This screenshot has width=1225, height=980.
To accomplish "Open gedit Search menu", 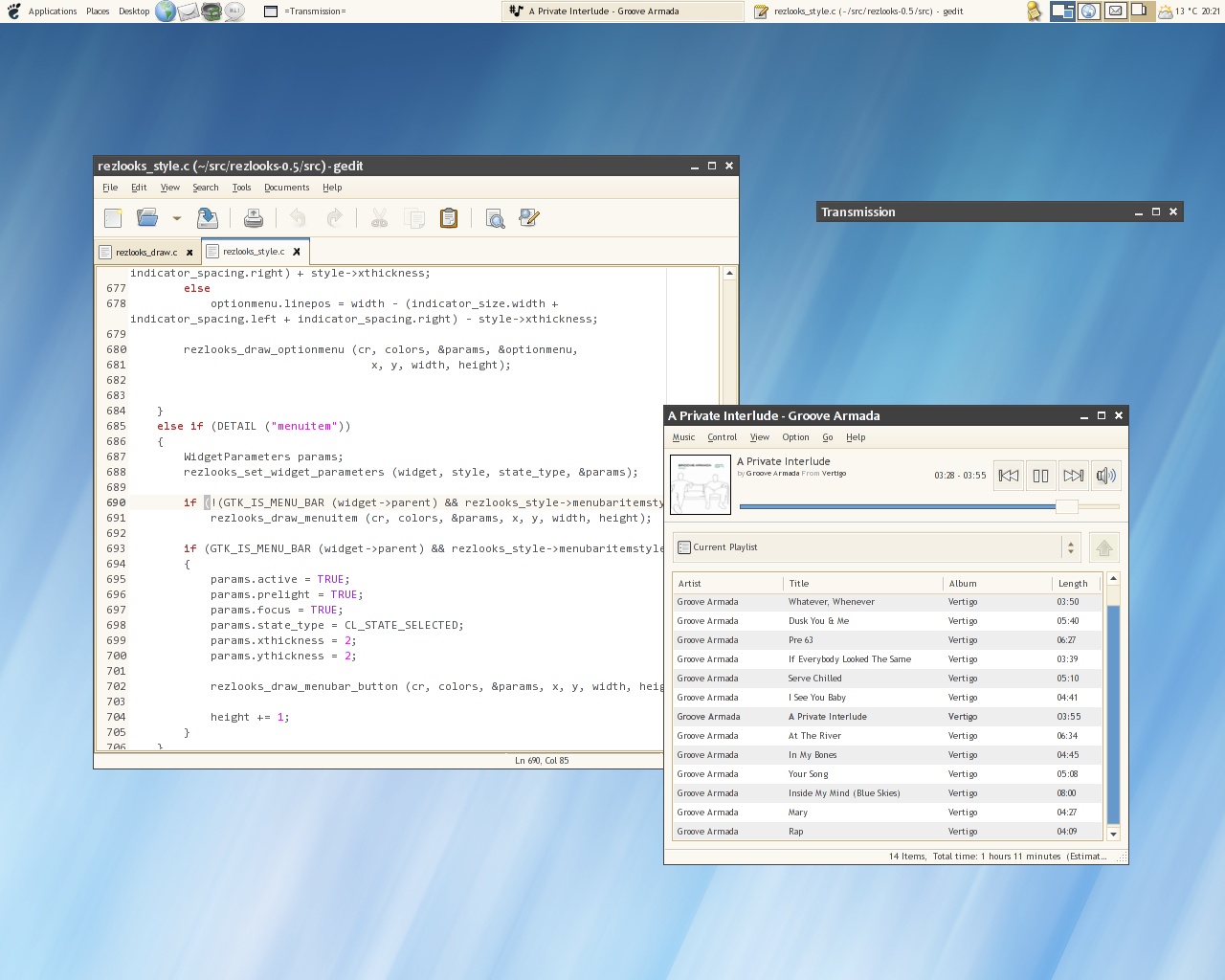I will pyautogui.click(x=206, y=188).
